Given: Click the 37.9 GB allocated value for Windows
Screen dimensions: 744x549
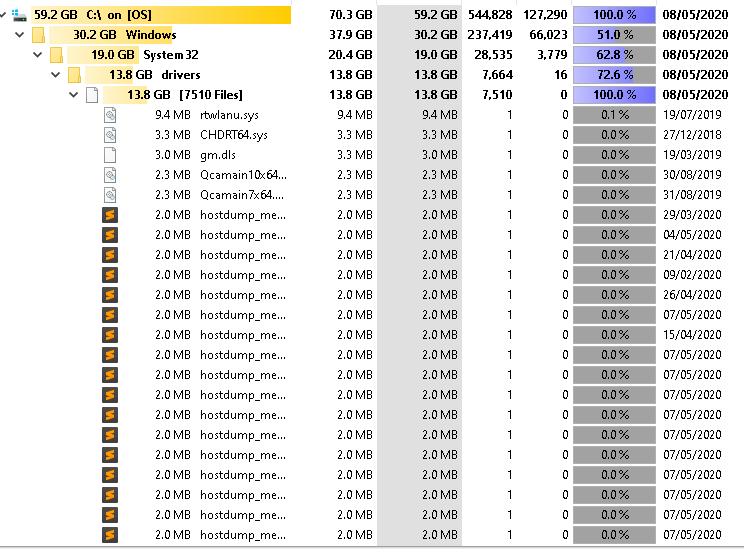Looking at the screenshot, I should (x=351, y=35).
